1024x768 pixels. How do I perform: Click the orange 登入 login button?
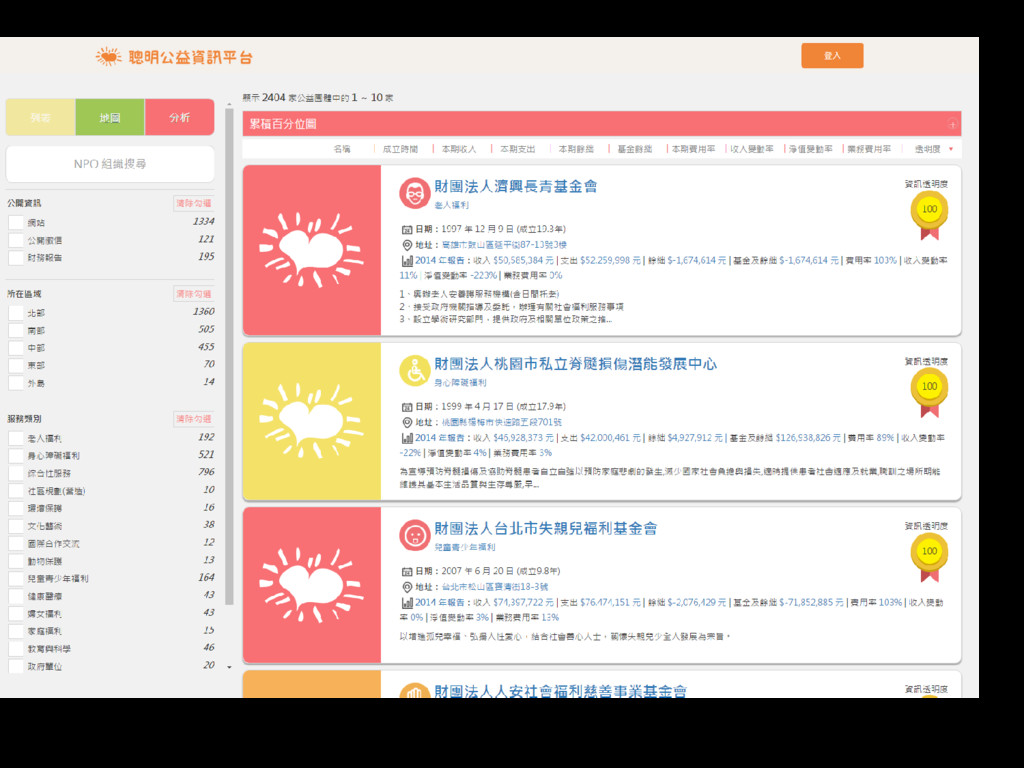(832, 56)
